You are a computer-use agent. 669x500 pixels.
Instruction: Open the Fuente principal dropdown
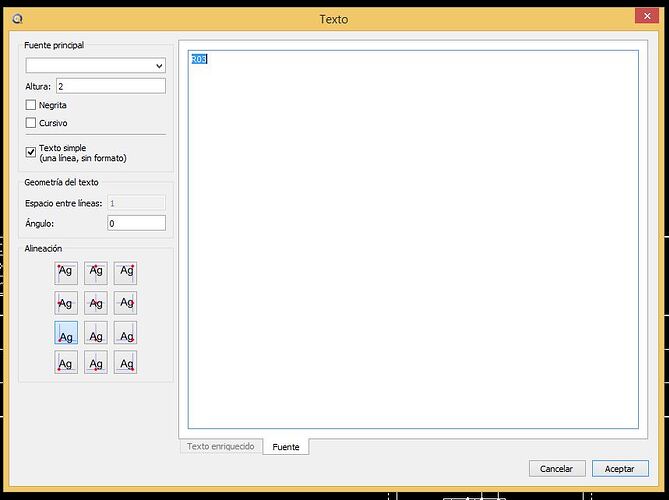[95, 66]
